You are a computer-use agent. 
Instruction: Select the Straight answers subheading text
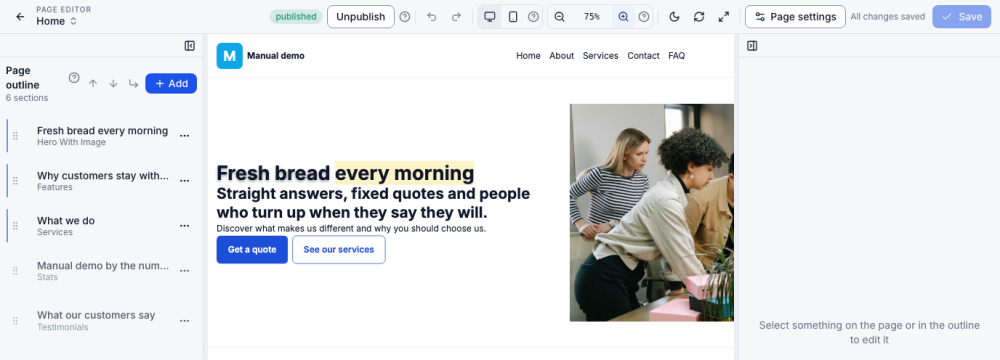373,203
